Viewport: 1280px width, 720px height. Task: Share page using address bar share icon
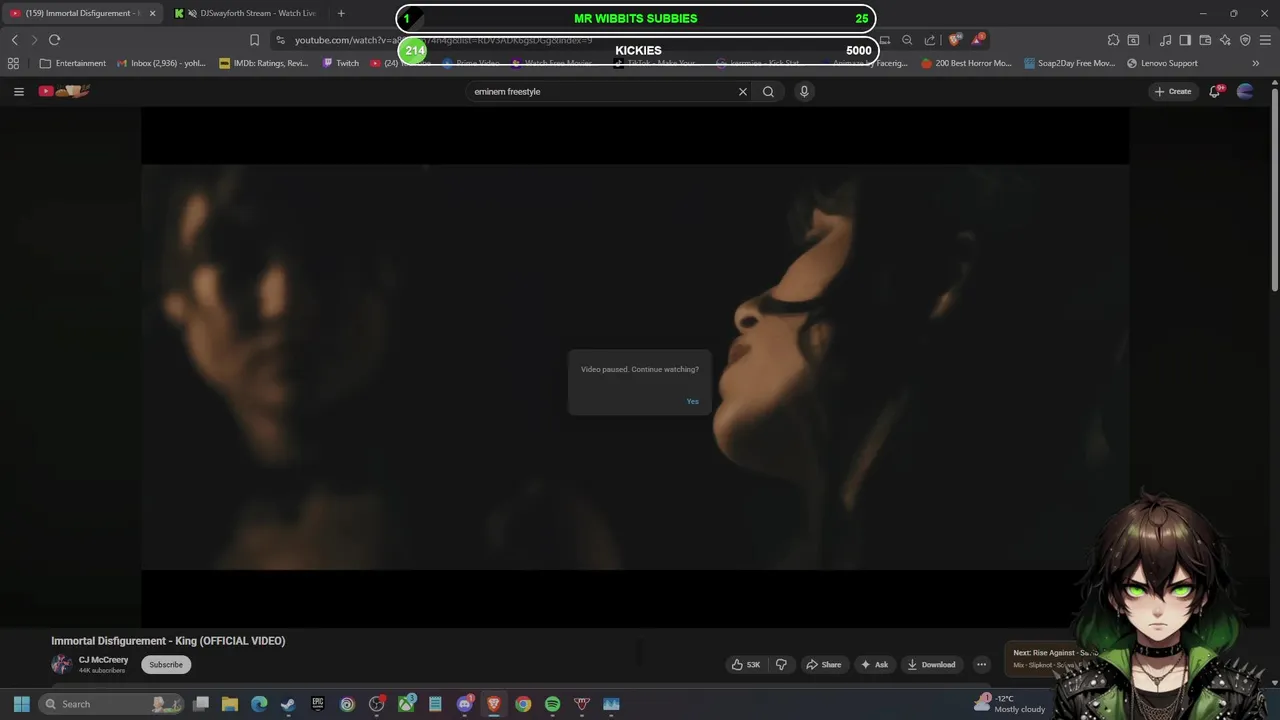click(930, 40)
